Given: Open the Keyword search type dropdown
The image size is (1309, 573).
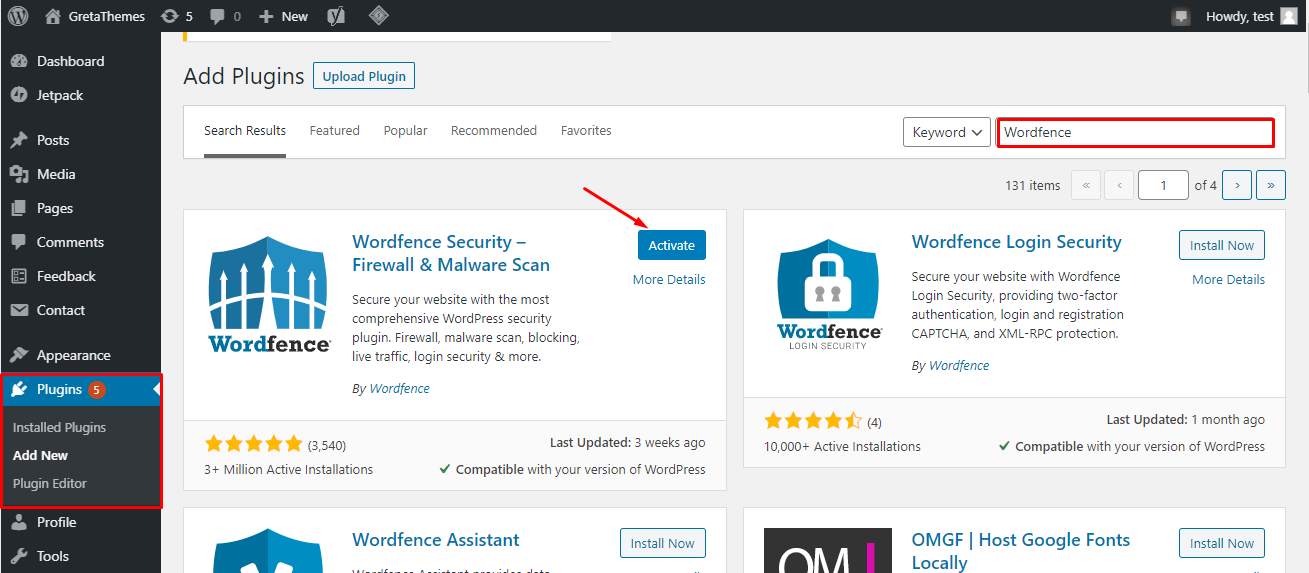Looking at the screenshot, I should [947, 132].
